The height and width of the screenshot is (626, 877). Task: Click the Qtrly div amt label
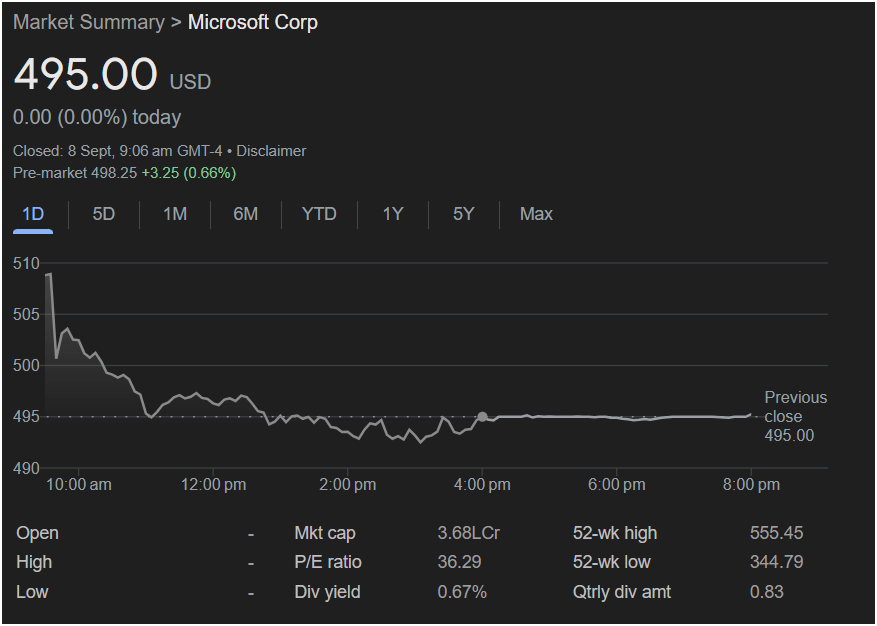[621, 592]
